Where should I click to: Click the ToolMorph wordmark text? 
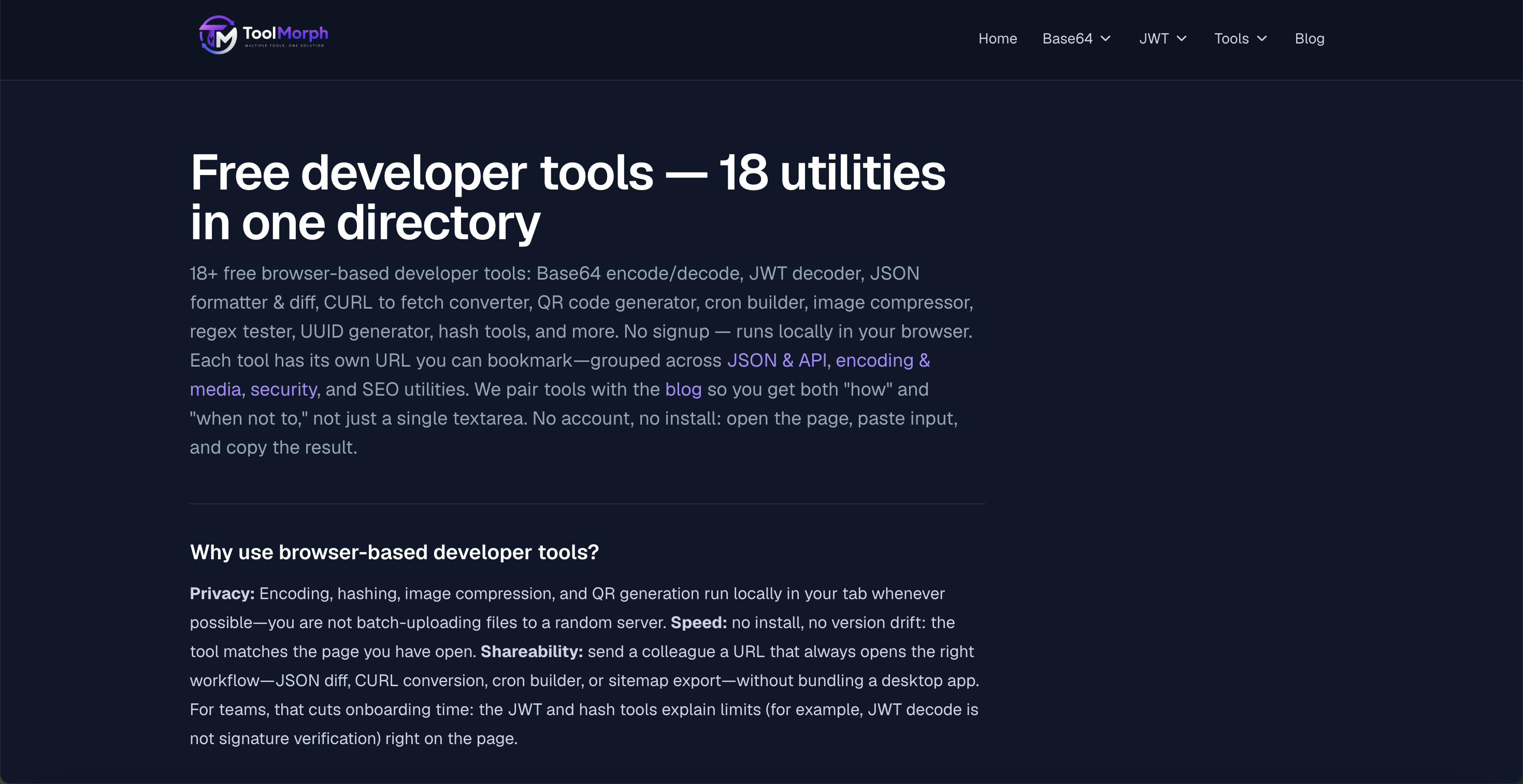tap(285, 33)
